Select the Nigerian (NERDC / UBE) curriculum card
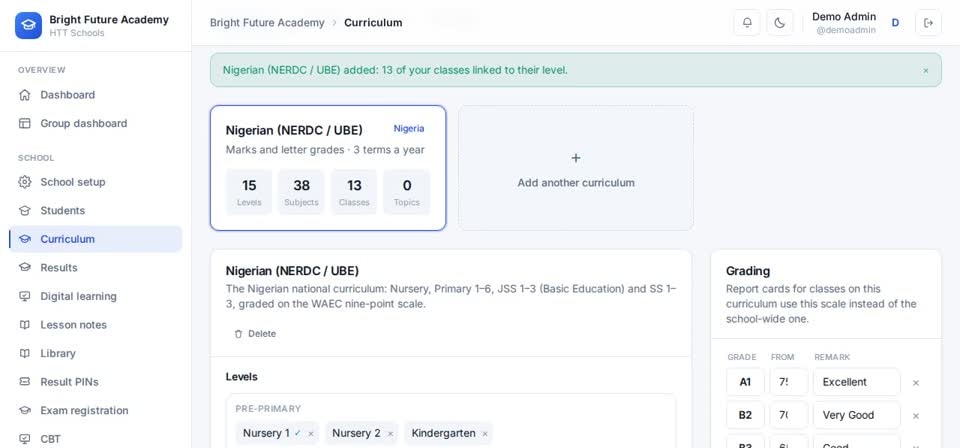The height and width of the screenshot is (448, 960). (328, 168)
